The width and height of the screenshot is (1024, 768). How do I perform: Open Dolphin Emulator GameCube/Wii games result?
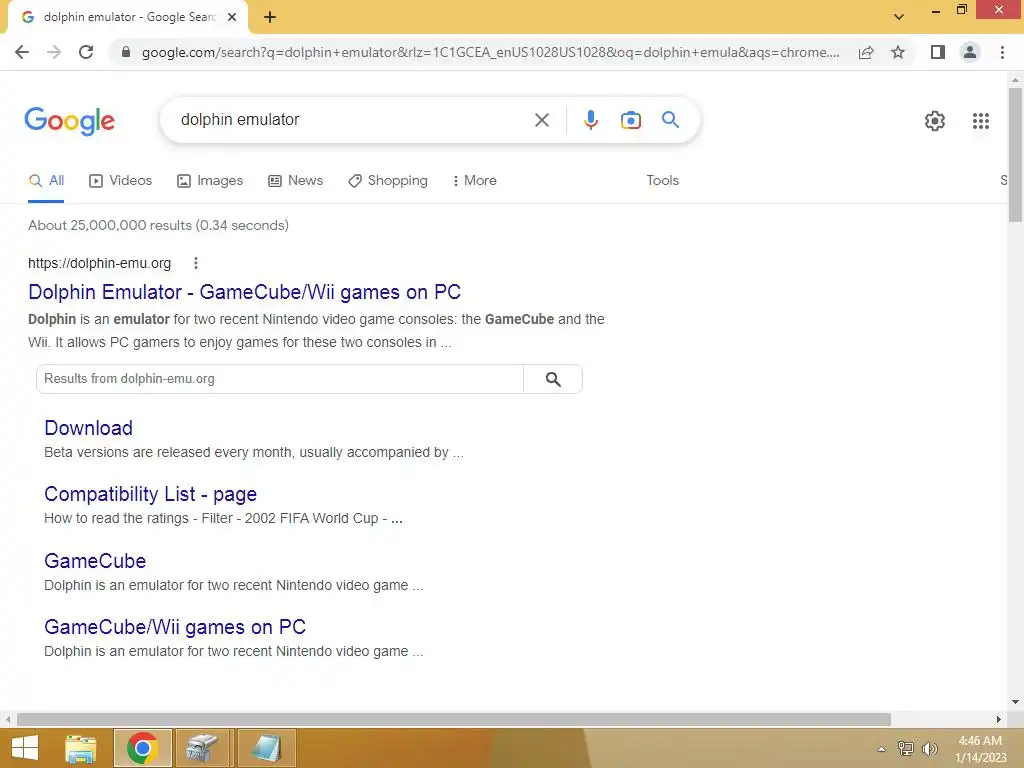point(244,292)
